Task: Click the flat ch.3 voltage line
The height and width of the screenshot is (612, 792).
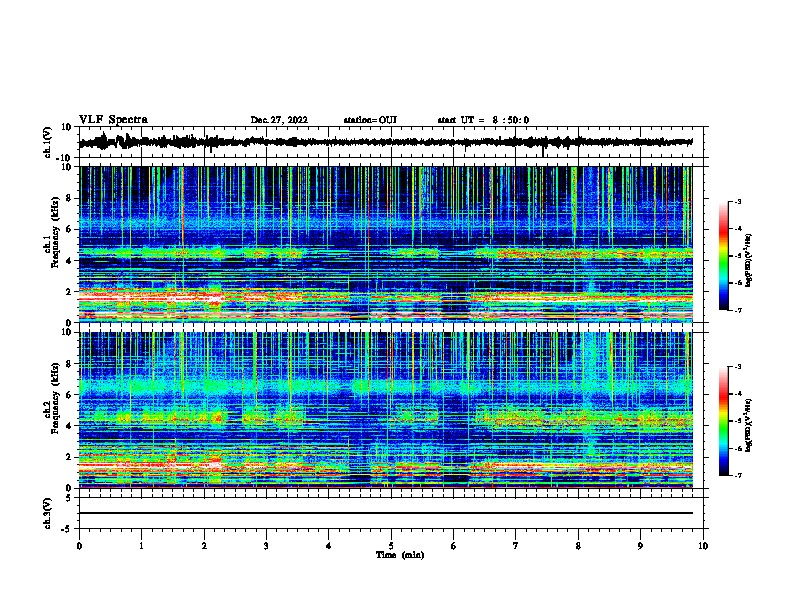Action: point(386,513)
